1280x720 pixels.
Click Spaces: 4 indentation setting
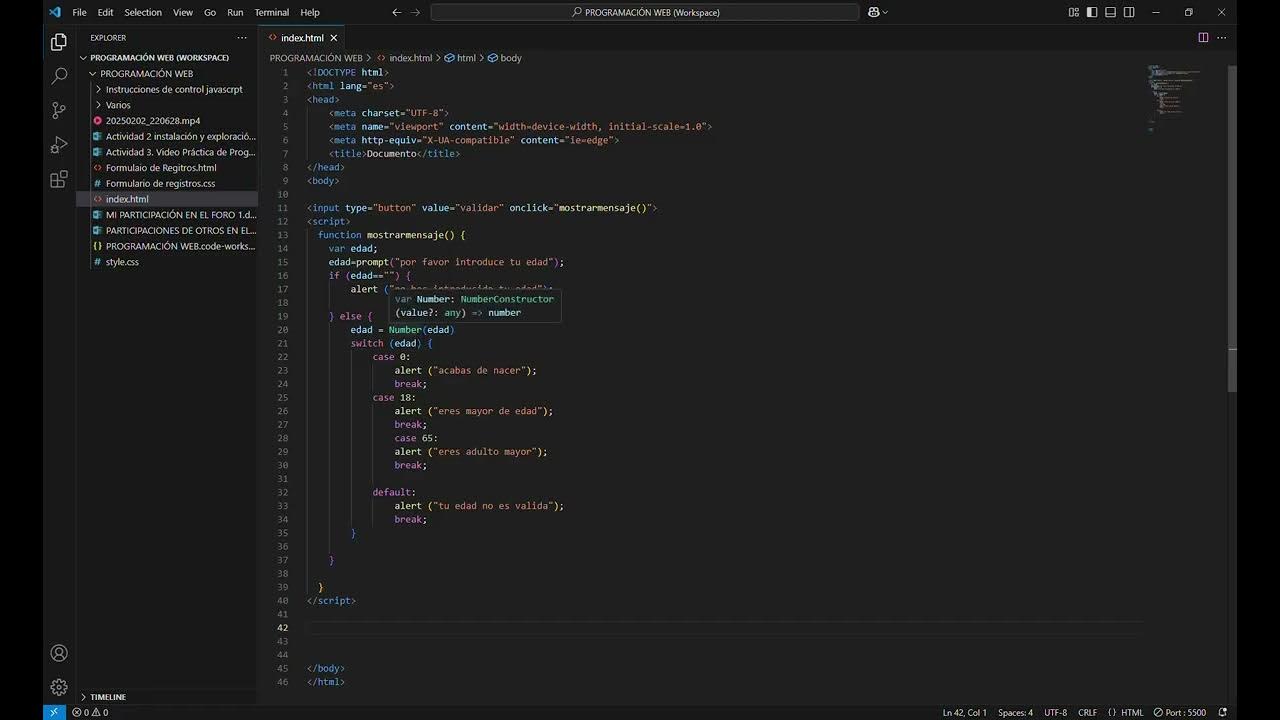coord(1015,712)
